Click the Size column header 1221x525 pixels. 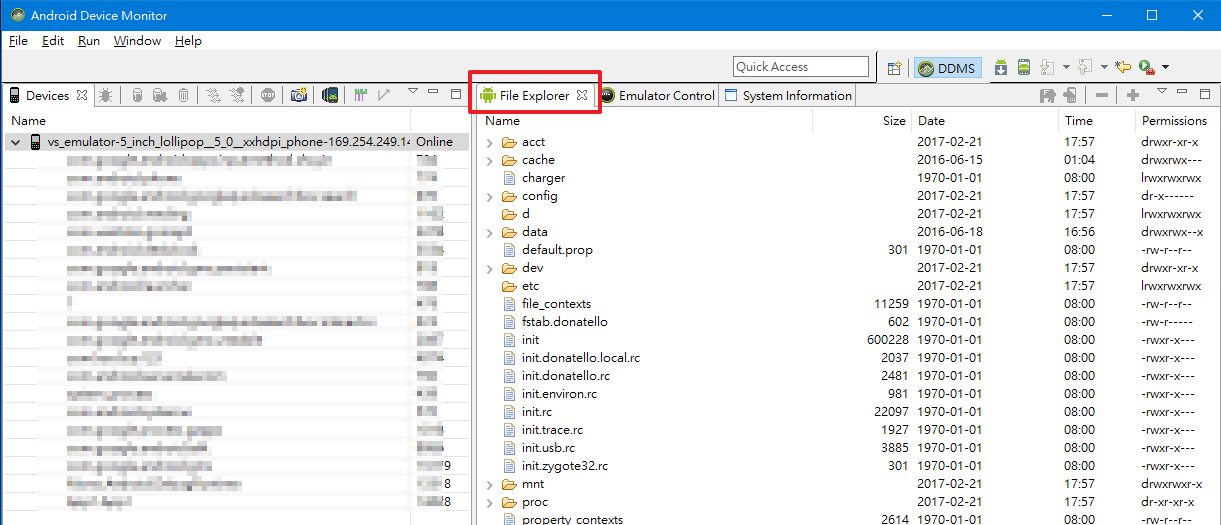(862, 121)
